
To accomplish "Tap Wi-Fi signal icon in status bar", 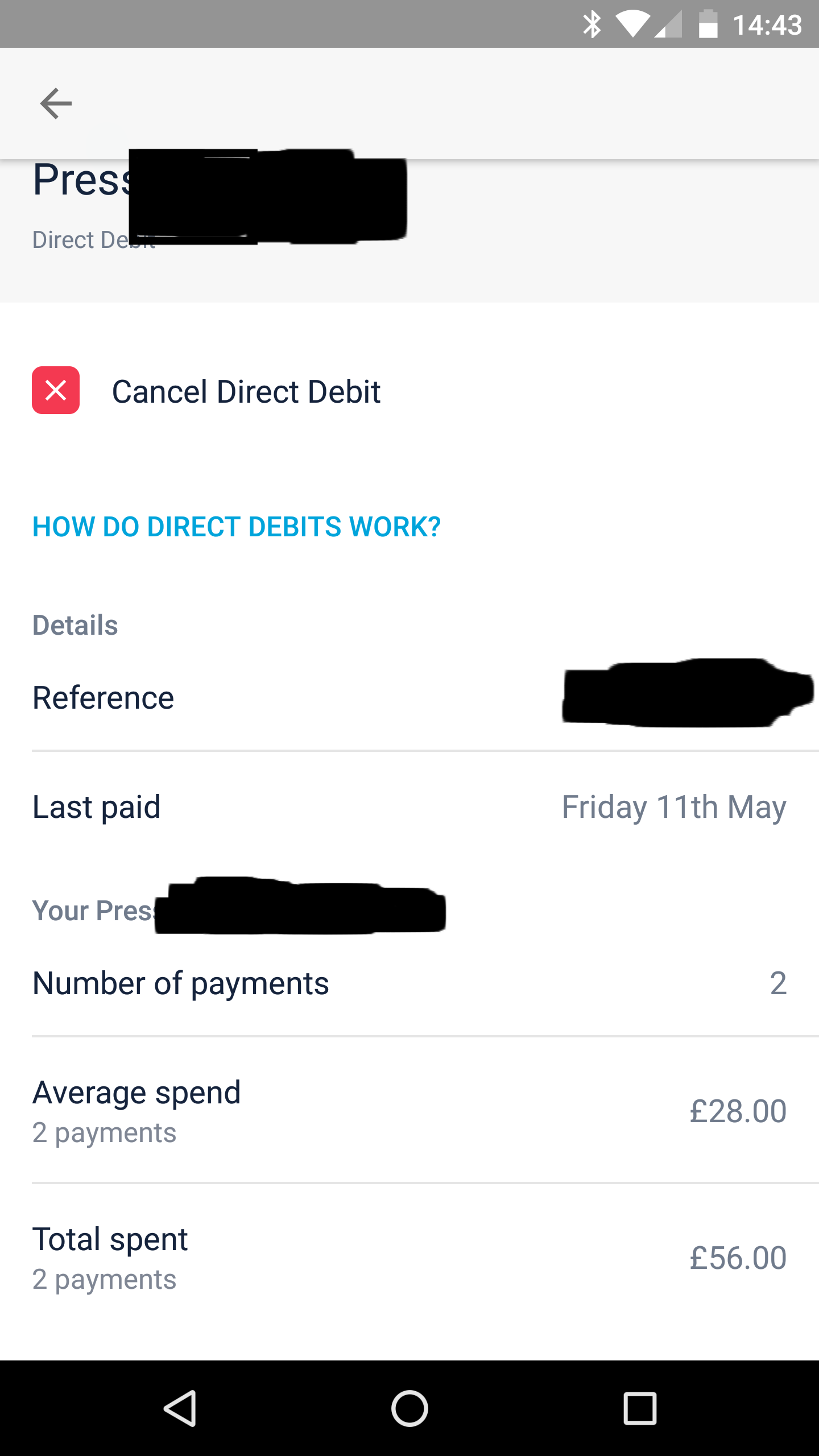I will tap(632, 24).
